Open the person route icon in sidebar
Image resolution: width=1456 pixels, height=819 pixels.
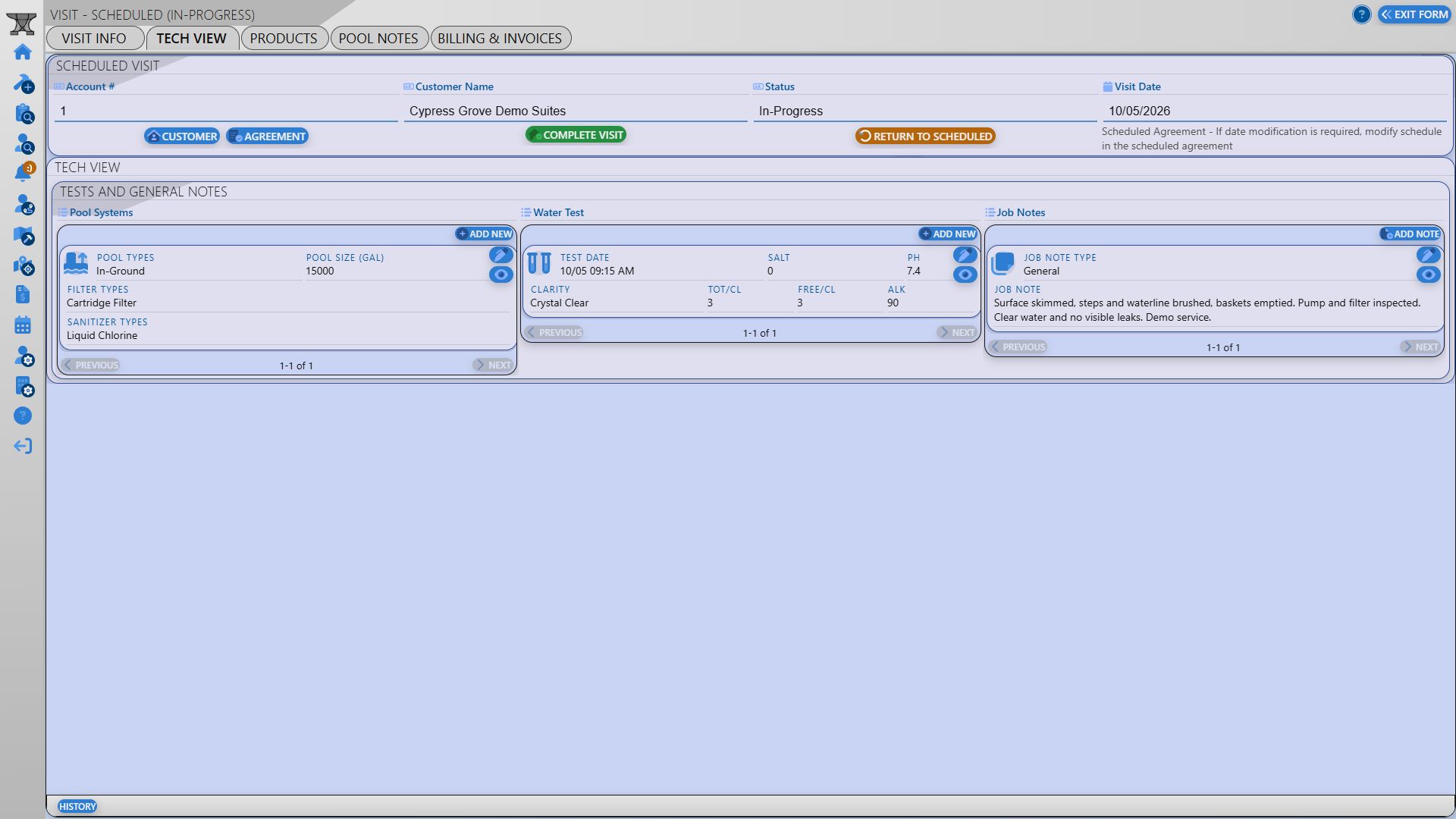[23, 204]
